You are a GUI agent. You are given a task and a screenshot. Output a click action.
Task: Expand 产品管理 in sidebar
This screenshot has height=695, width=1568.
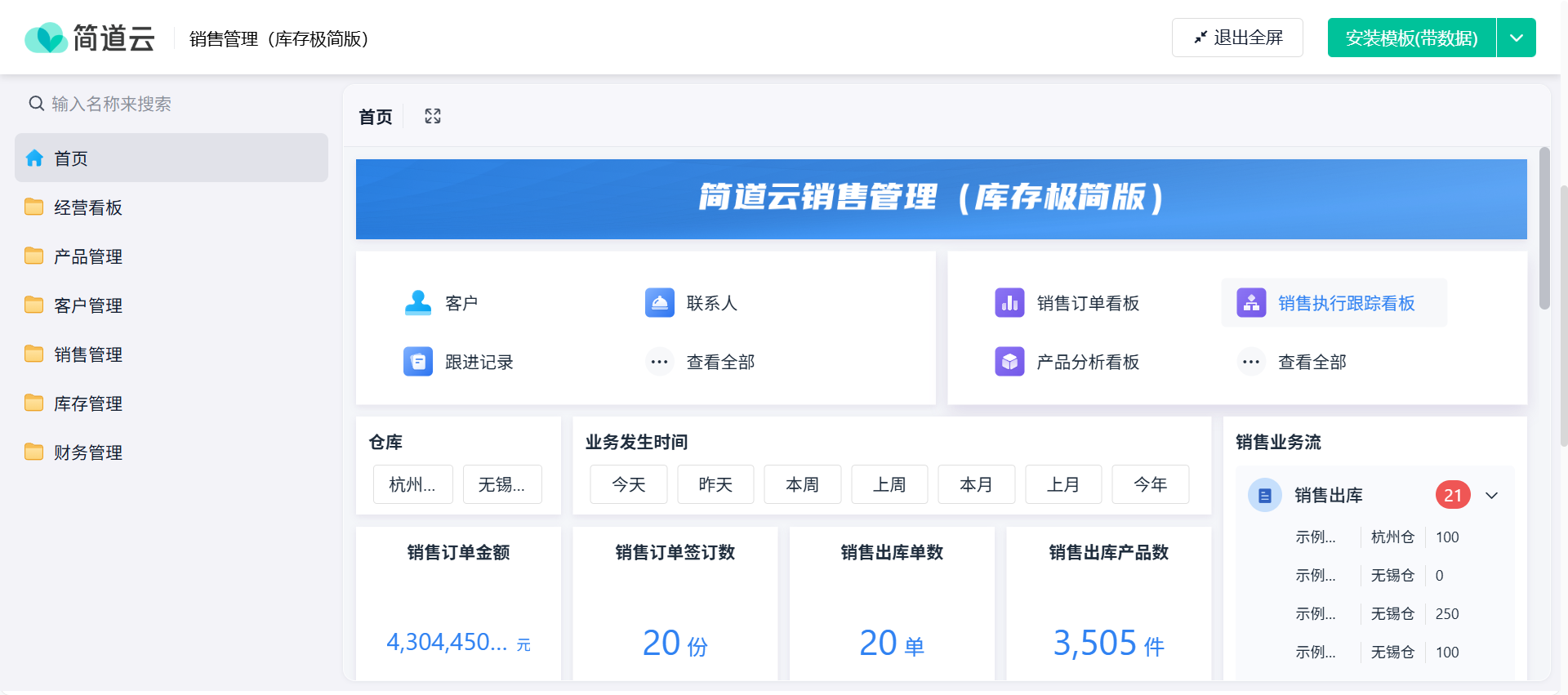[171, 256]
